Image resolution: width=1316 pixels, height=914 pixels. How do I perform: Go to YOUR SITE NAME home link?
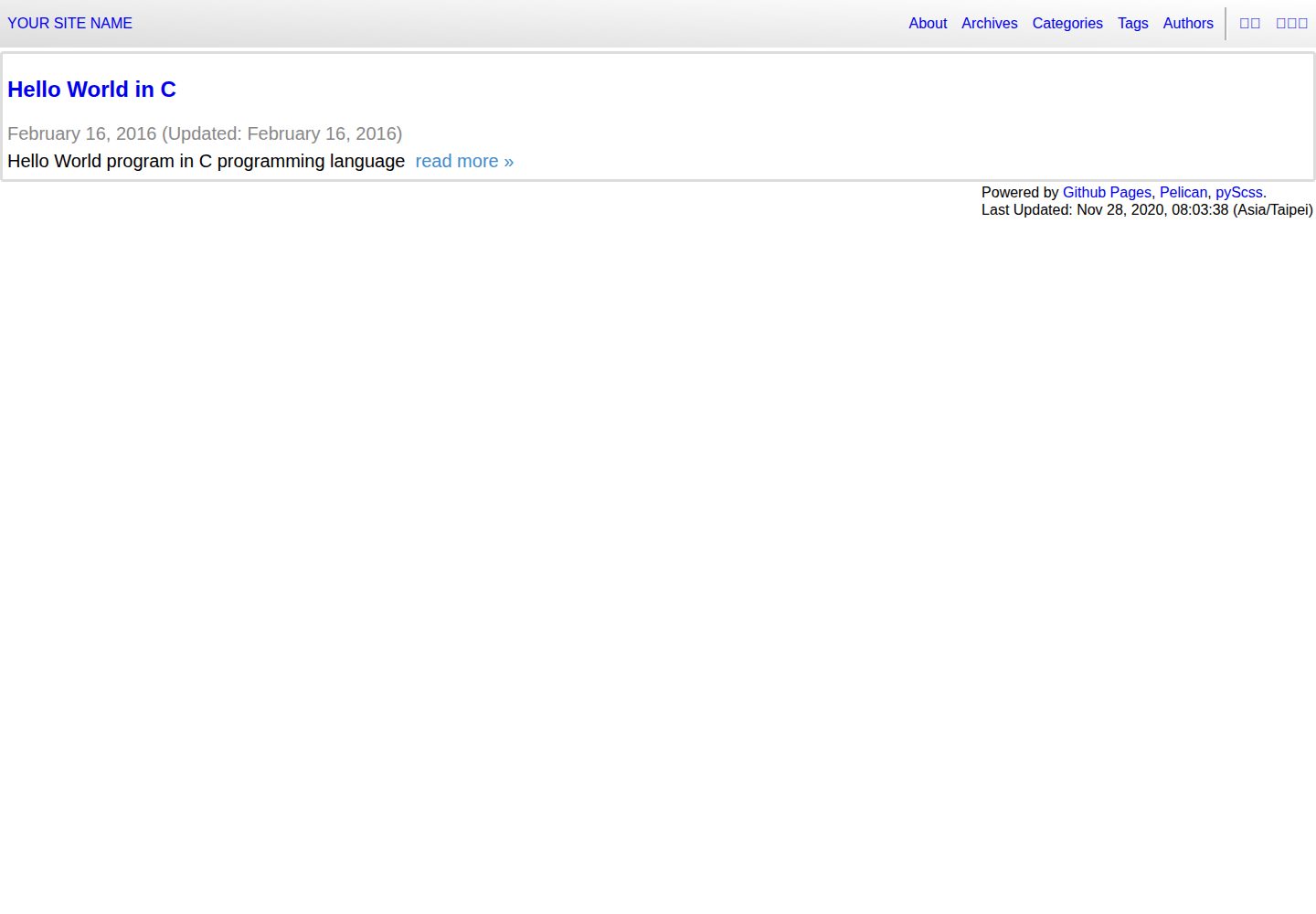pos(69,24)
